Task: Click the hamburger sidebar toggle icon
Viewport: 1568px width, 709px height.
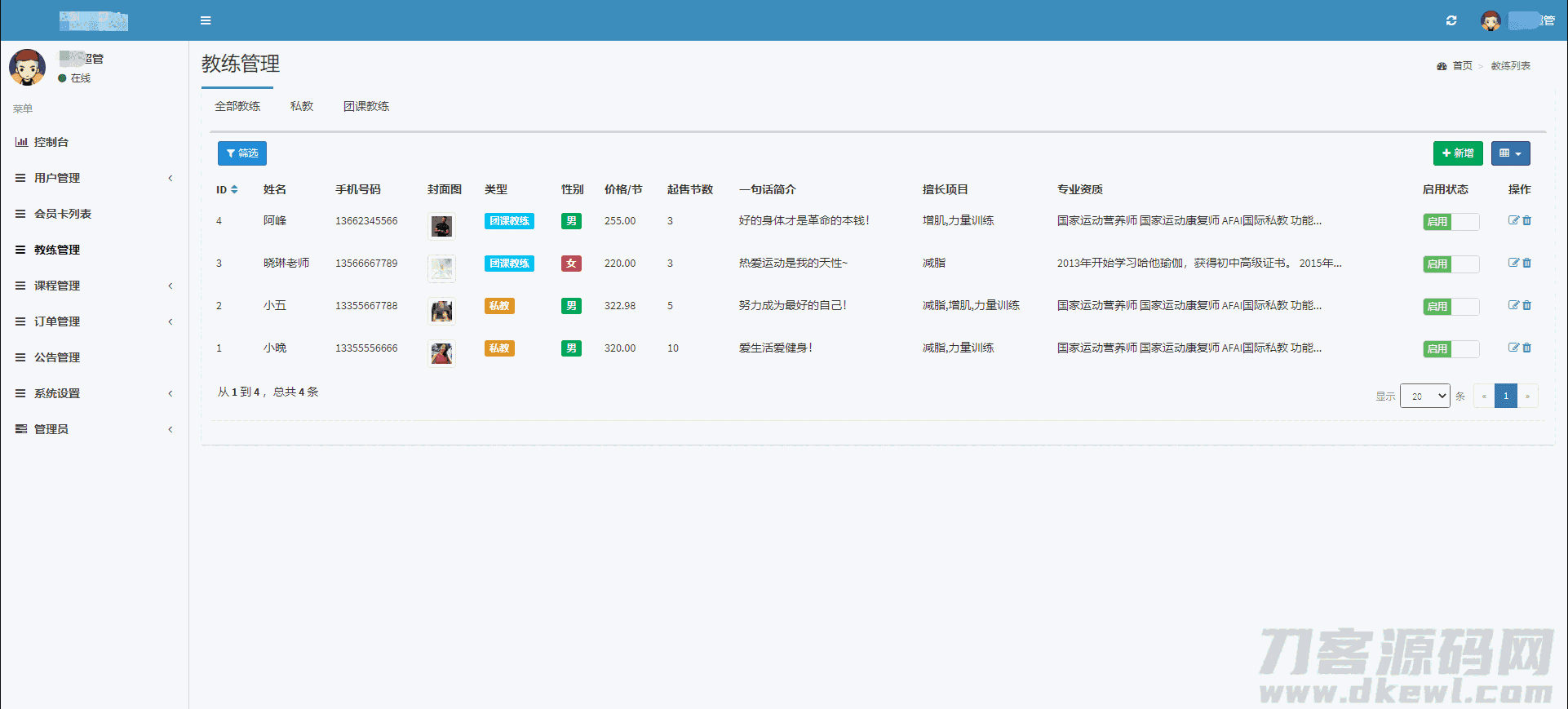Action: tap(206, 20)
